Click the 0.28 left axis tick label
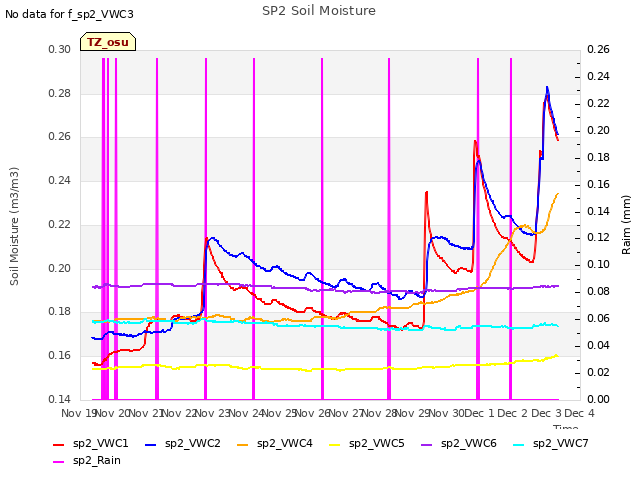The image size is (640, 480). tap(60, 93)
